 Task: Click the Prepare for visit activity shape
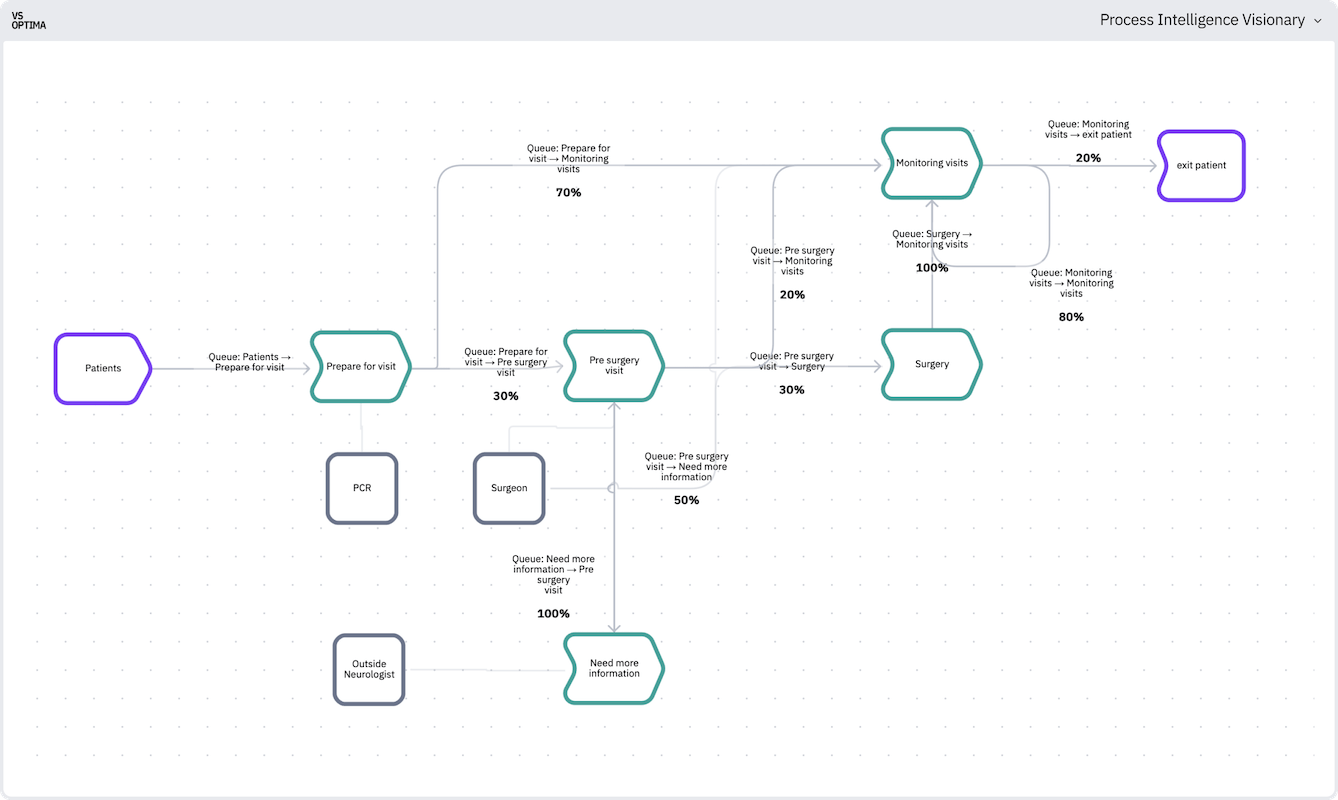pyautogui.click(x=359, y=367)
